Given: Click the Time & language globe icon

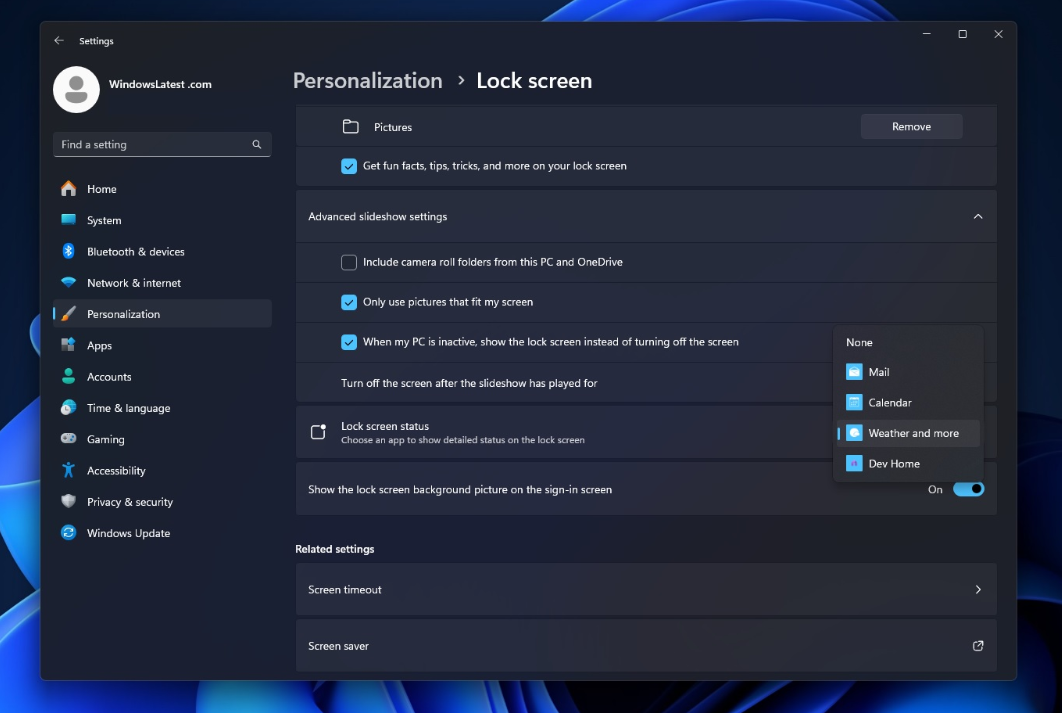Looking at the screenshot, I should 68,408.
